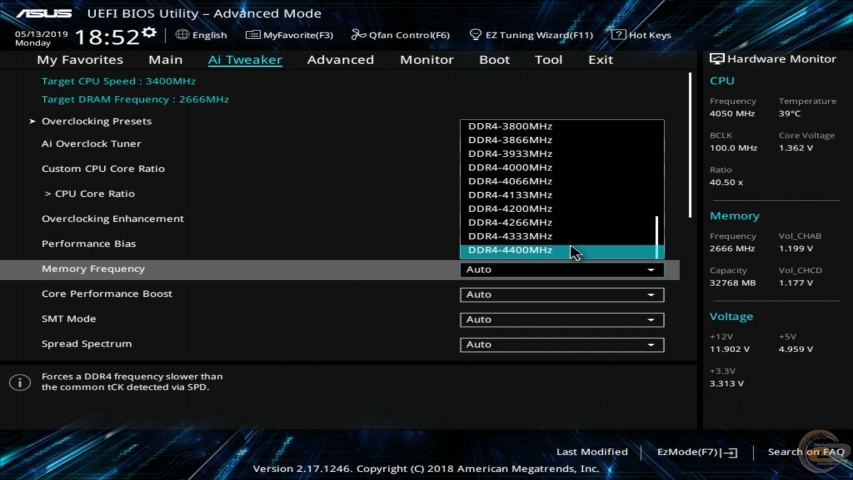
Task: Click Target CPU Speed : 3400MHz text
Action: (x=119, y=81)
